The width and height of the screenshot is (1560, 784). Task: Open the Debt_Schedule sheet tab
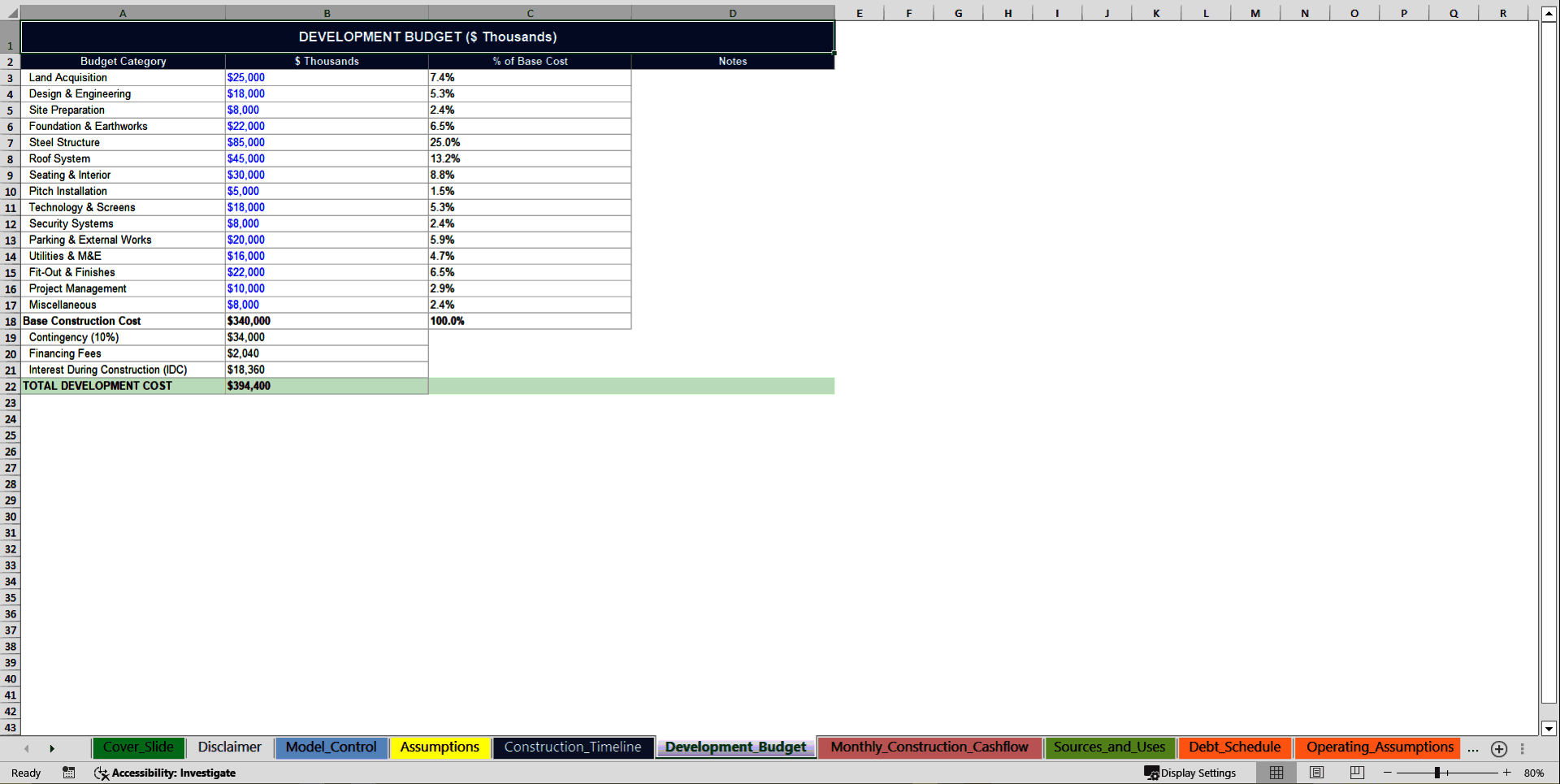click(1234, 747)
